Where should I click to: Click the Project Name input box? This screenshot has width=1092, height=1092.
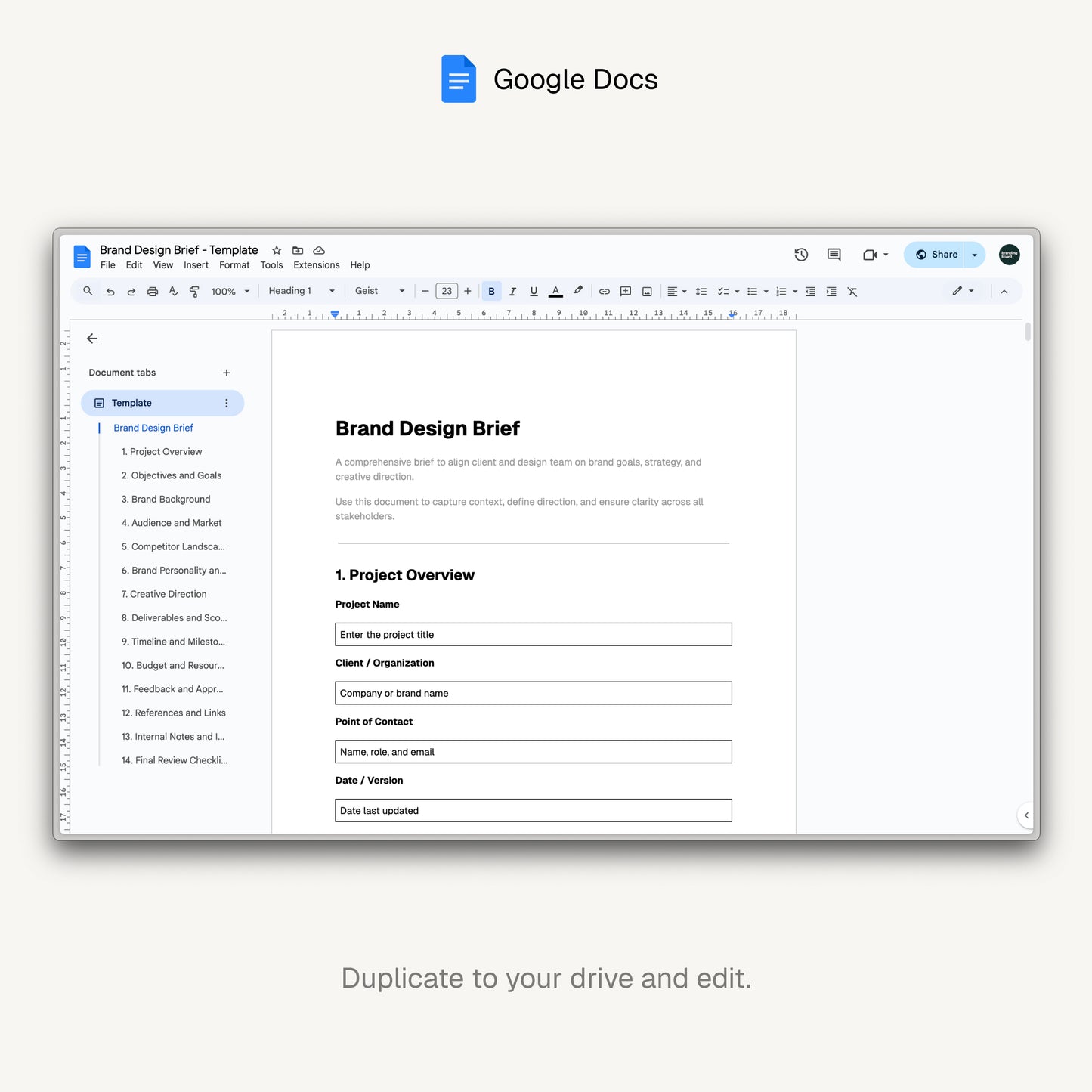(x=533, y=635)
